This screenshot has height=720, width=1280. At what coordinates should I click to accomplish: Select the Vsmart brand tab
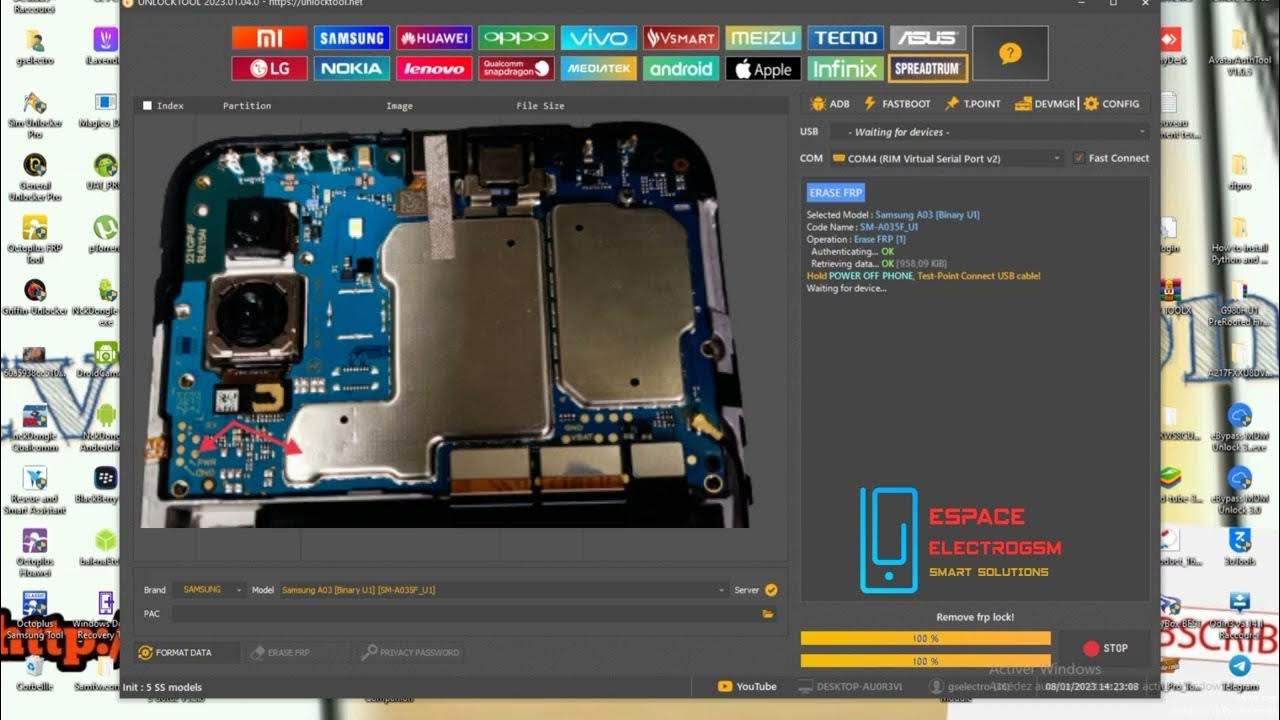(681, 38)
